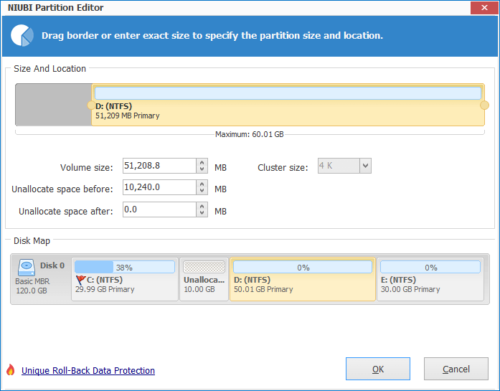Select the C: (NTFS) partition in Disk Map
The image size is (500, 391).
125,279
